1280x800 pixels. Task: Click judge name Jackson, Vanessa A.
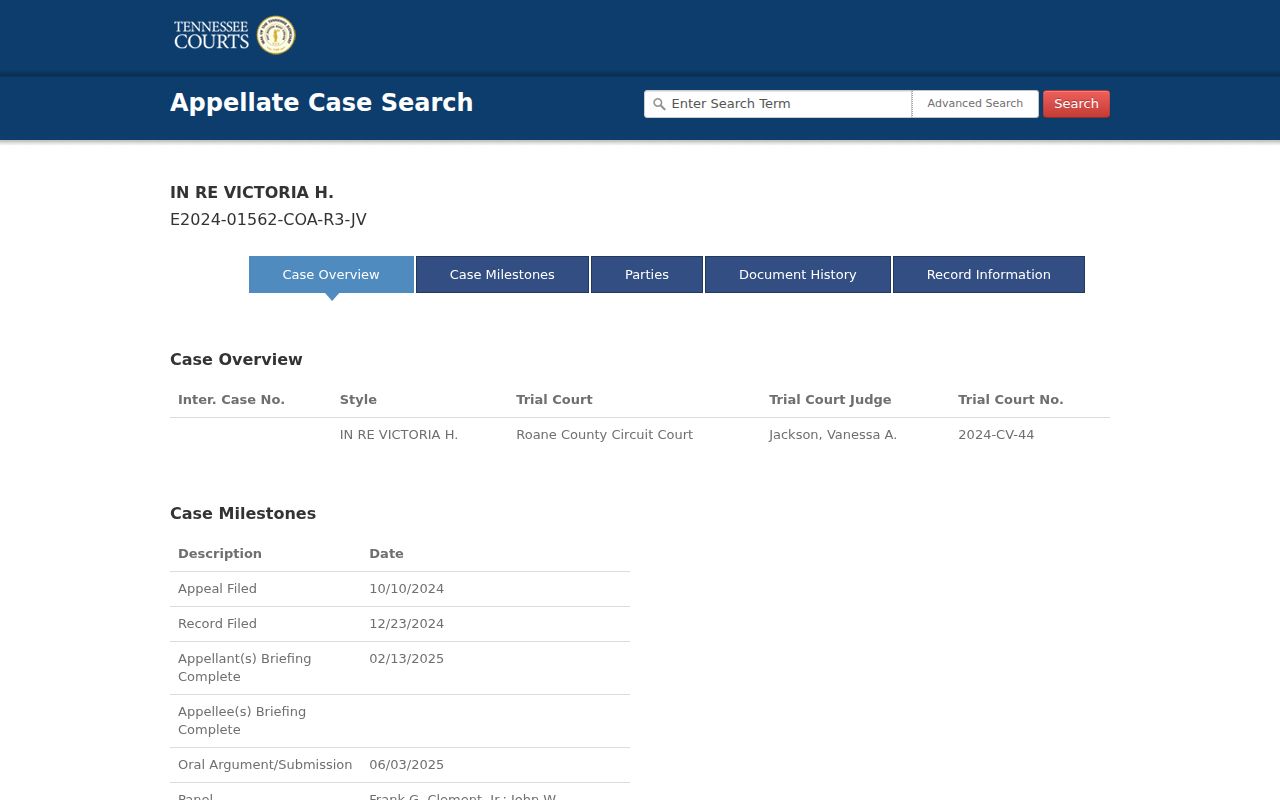[833, 435]
